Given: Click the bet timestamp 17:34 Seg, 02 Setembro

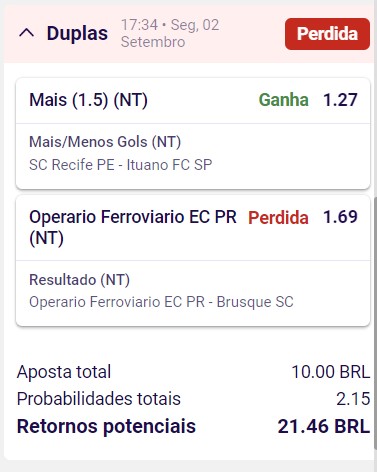Looking at the screenshot, I should (x=170, y=33).
